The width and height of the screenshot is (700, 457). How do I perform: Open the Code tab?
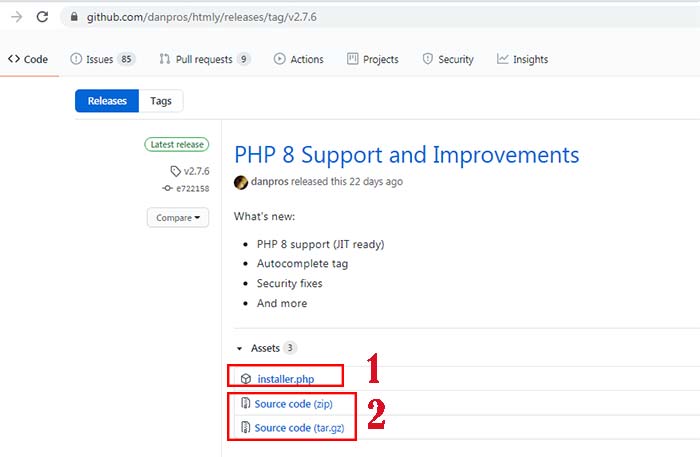point(28,59)
